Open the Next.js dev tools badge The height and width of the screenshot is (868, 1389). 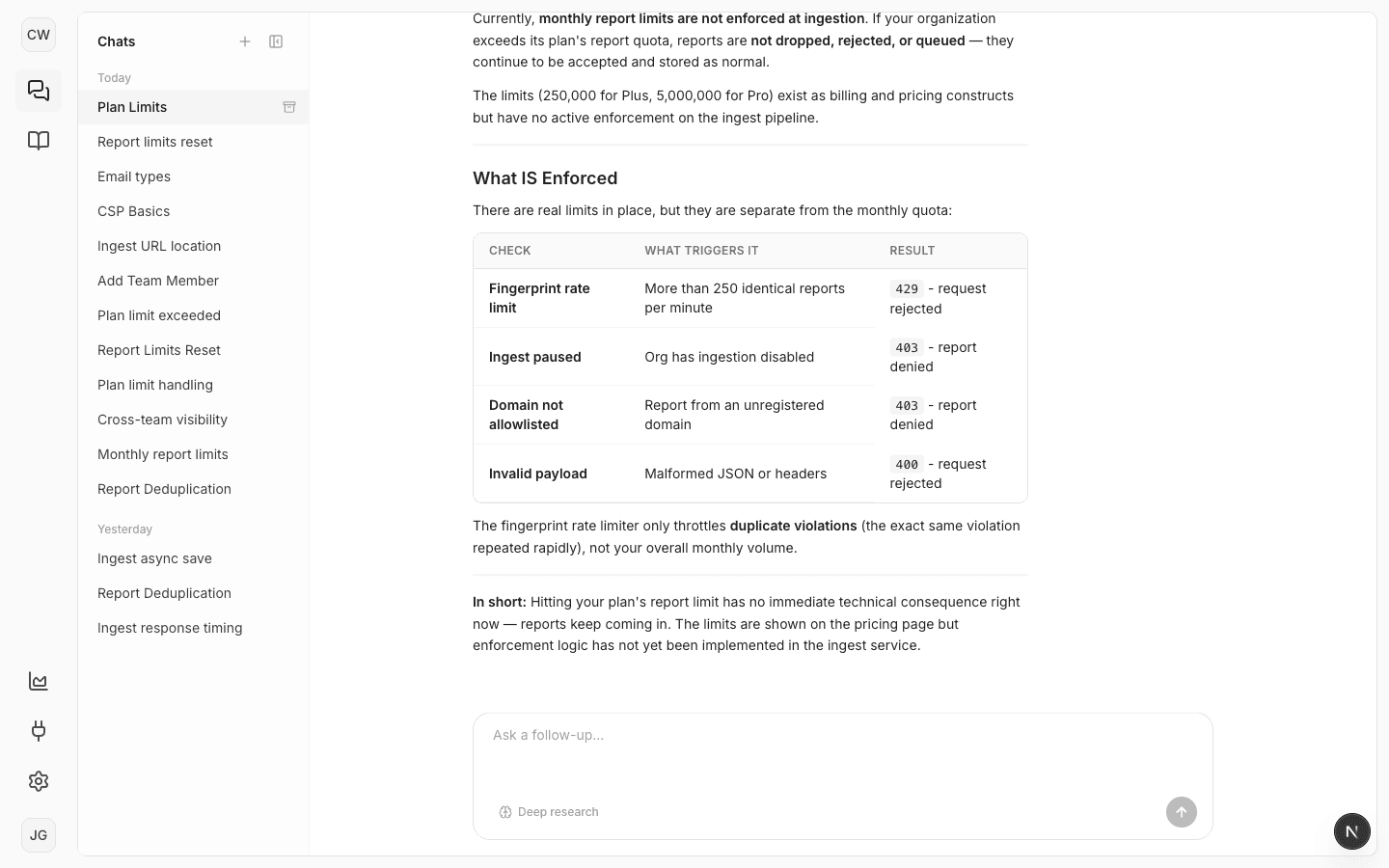(1351, 830)
